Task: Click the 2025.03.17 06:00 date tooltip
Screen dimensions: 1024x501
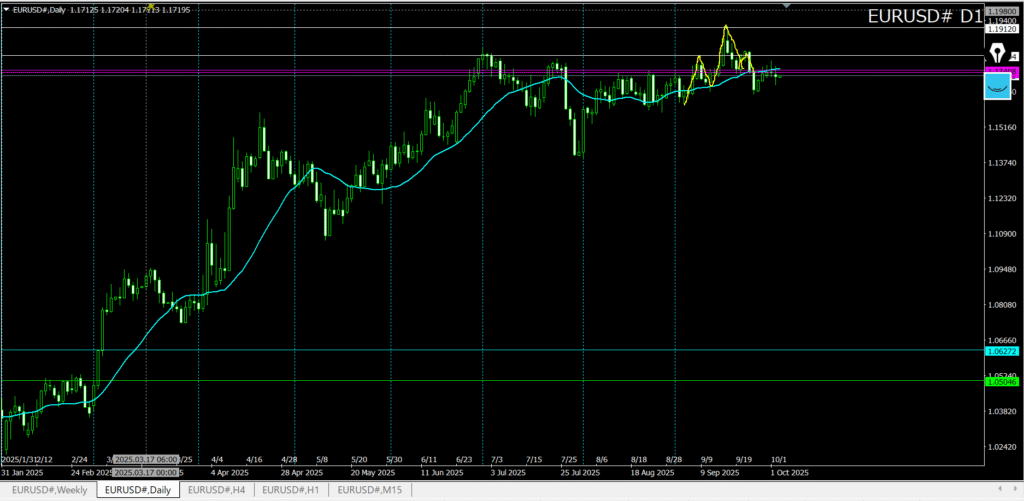Action: pyautogui.click(x=145, y=460)
